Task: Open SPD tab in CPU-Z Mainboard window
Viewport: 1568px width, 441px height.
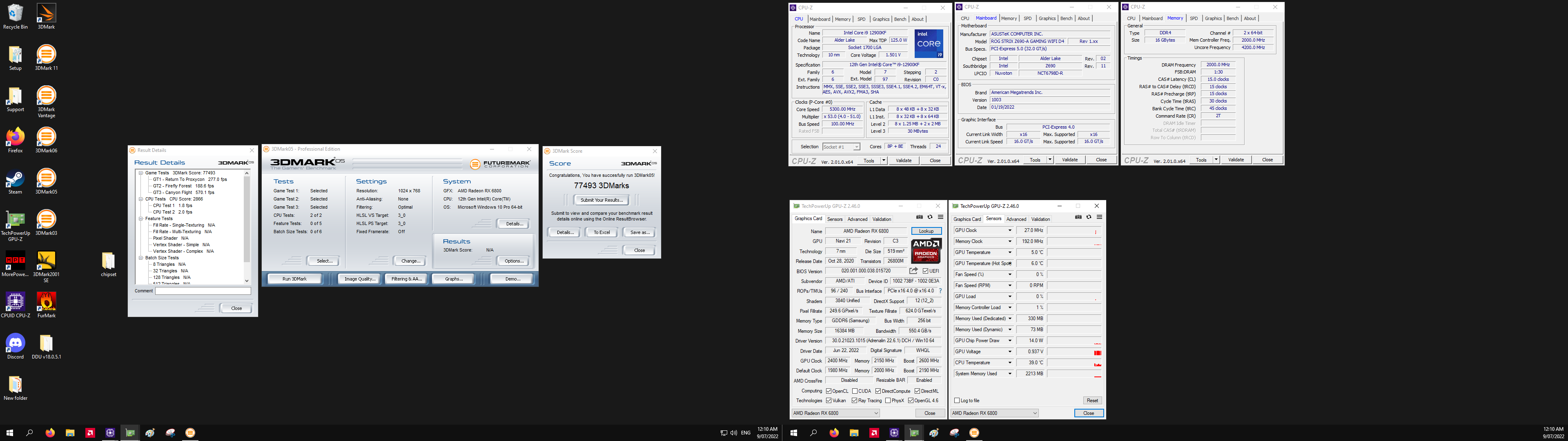Action: (1027, 18)
